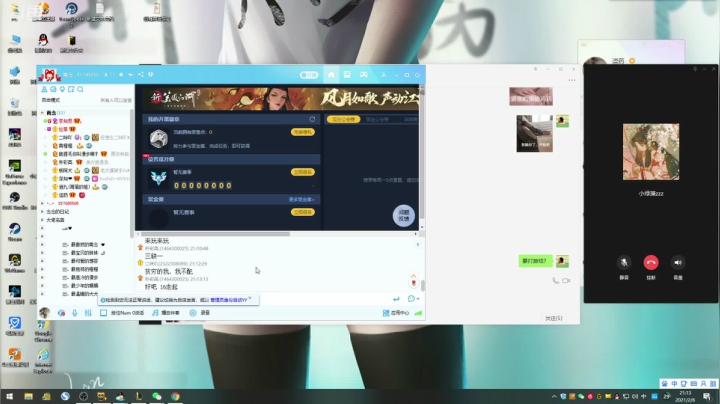Click the flower gift icon in chat
This screenshot has height=404, width=720.
click(x=413, y=282)
